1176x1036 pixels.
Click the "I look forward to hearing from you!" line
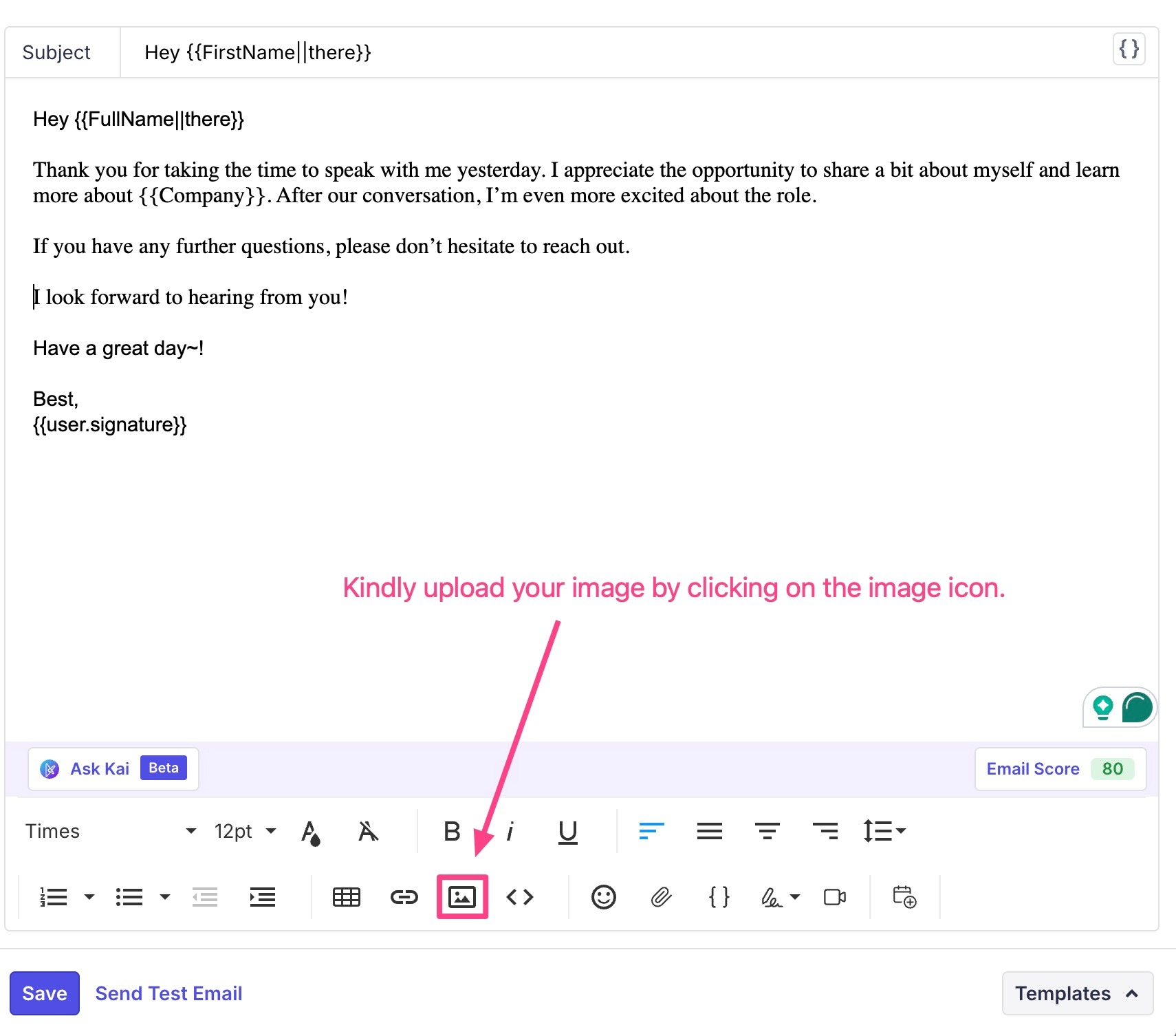point(190,297)
